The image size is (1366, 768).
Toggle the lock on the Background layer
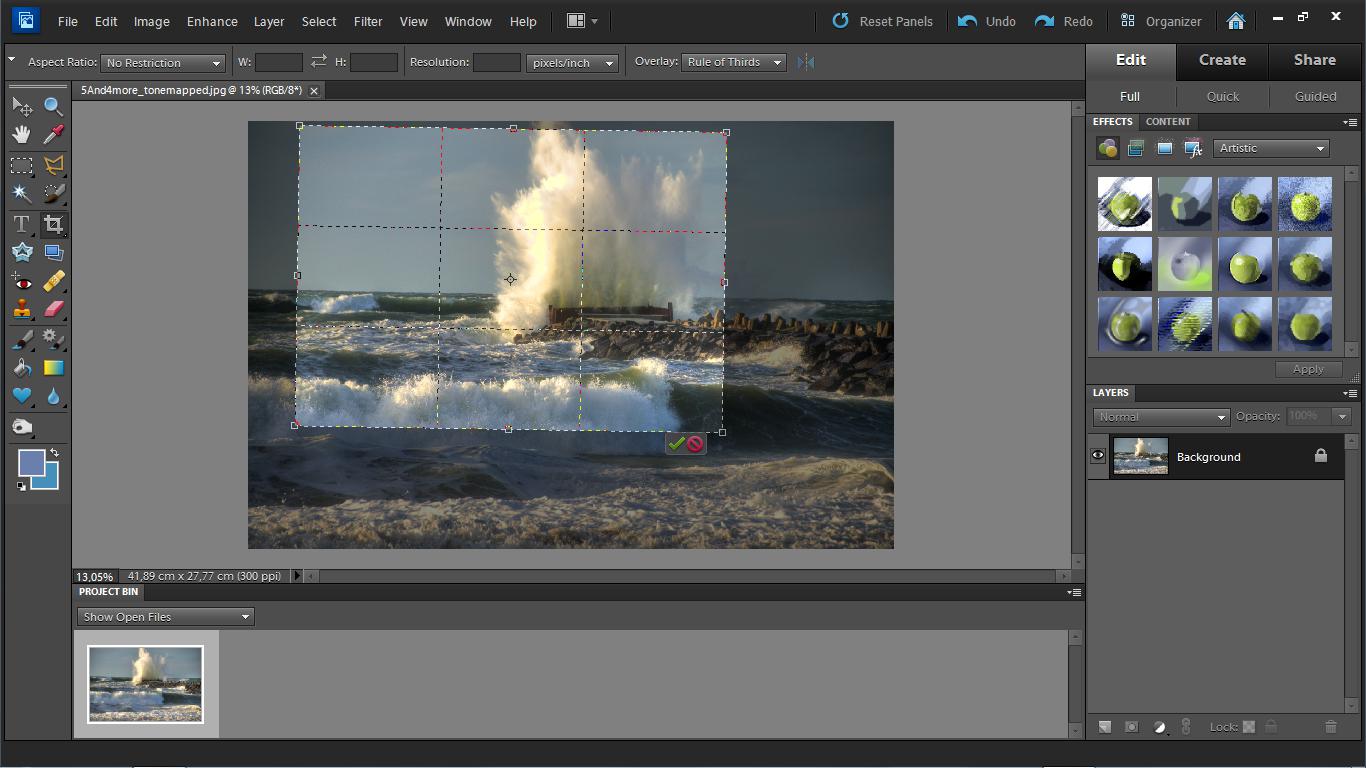[1320, 456]
